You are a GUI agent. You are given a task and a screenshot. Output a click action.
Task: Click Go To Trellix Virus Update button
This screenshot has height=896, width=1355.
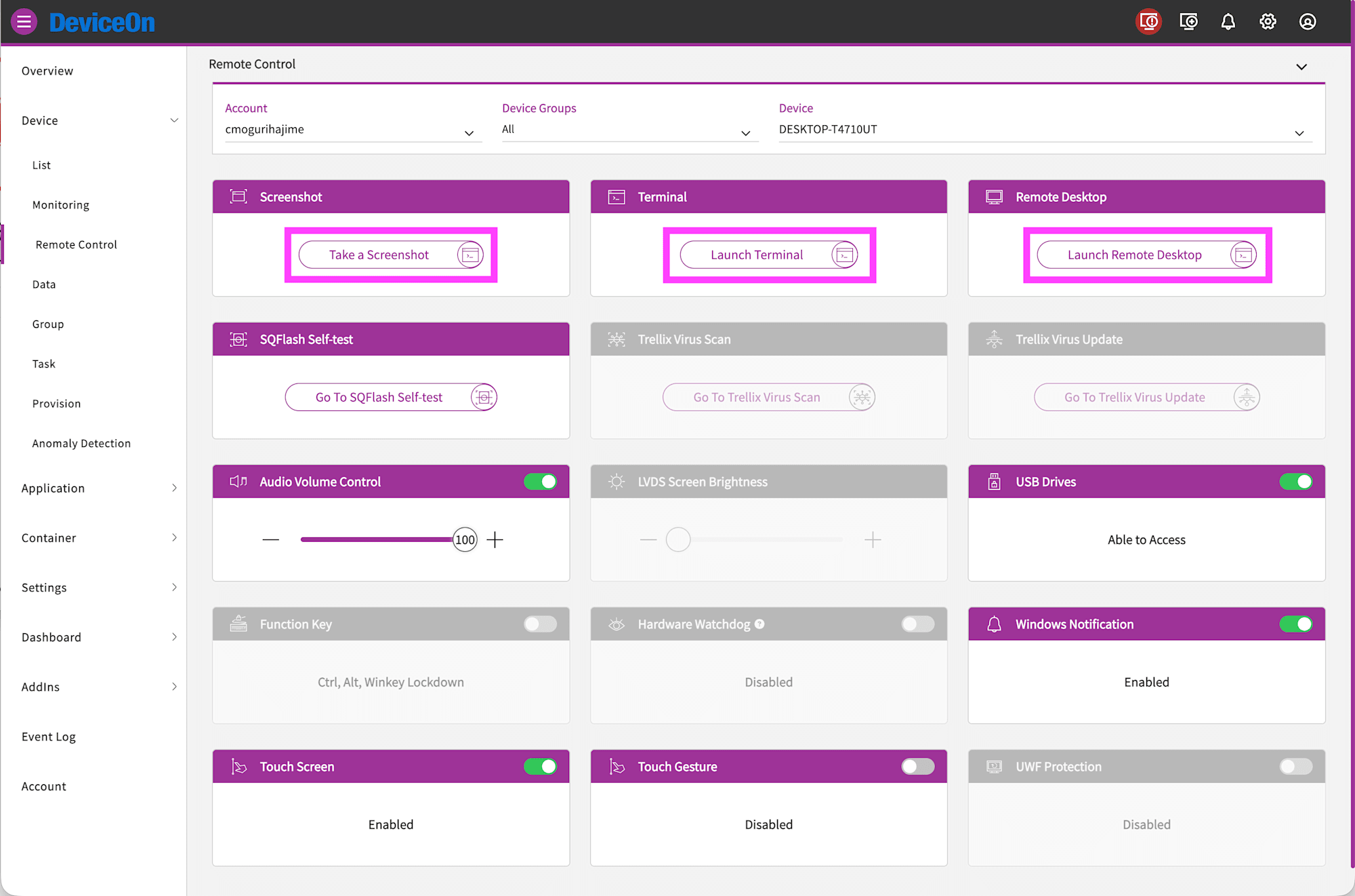(x=1147, y=397)
